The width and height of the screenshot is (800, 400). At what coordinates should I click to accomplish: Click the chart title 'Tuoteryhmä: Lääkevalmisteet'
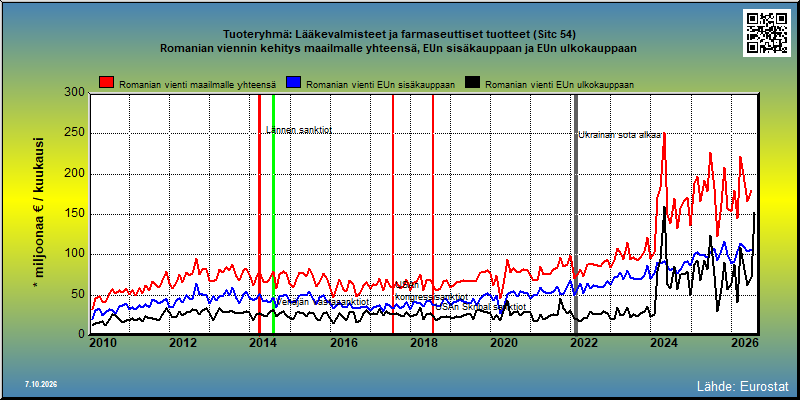point(399,35)
